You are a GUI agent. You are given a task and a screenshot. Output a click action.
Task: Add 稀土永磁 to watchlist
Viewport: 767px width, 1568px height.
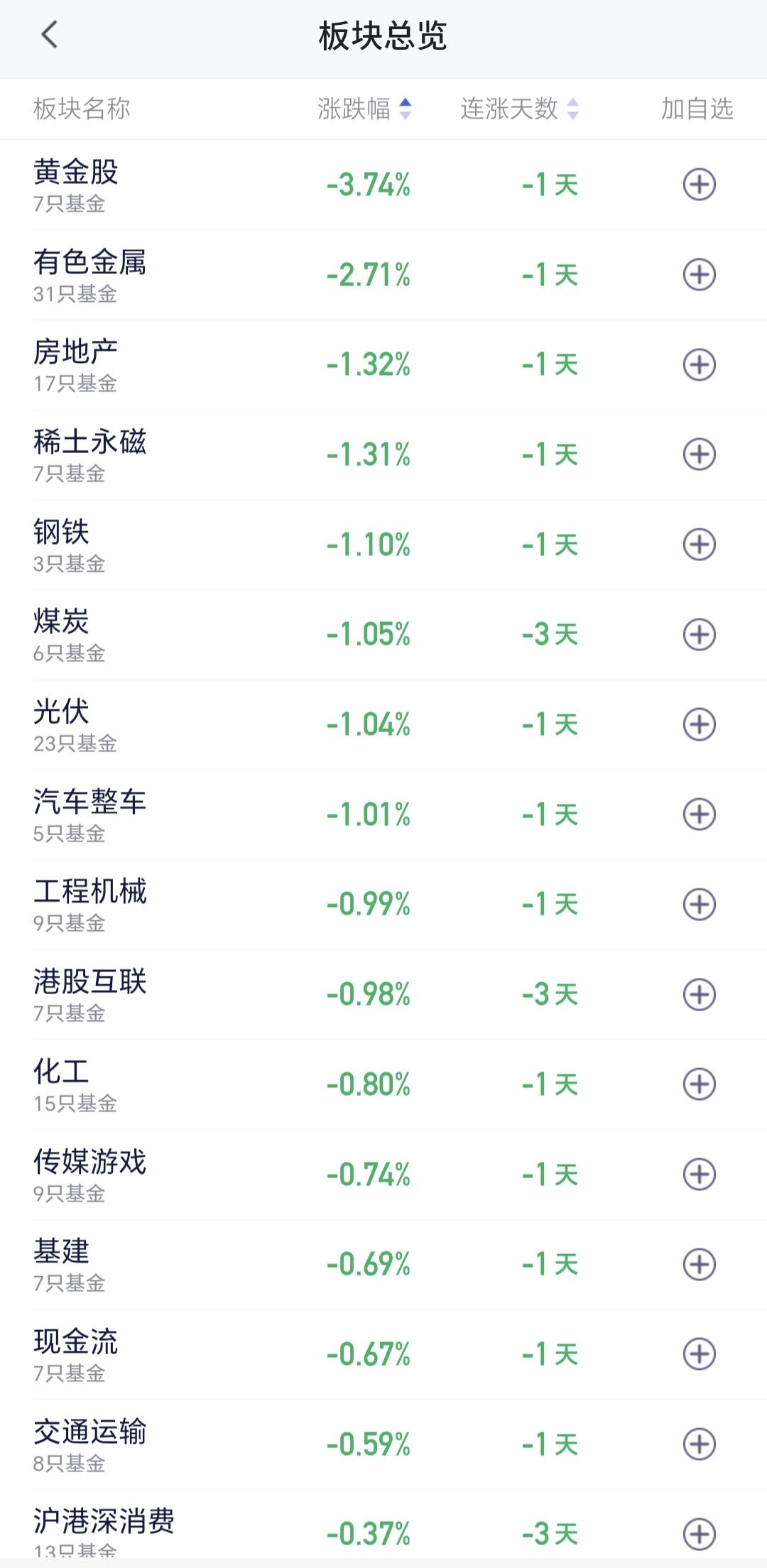[x=699, y=454]
